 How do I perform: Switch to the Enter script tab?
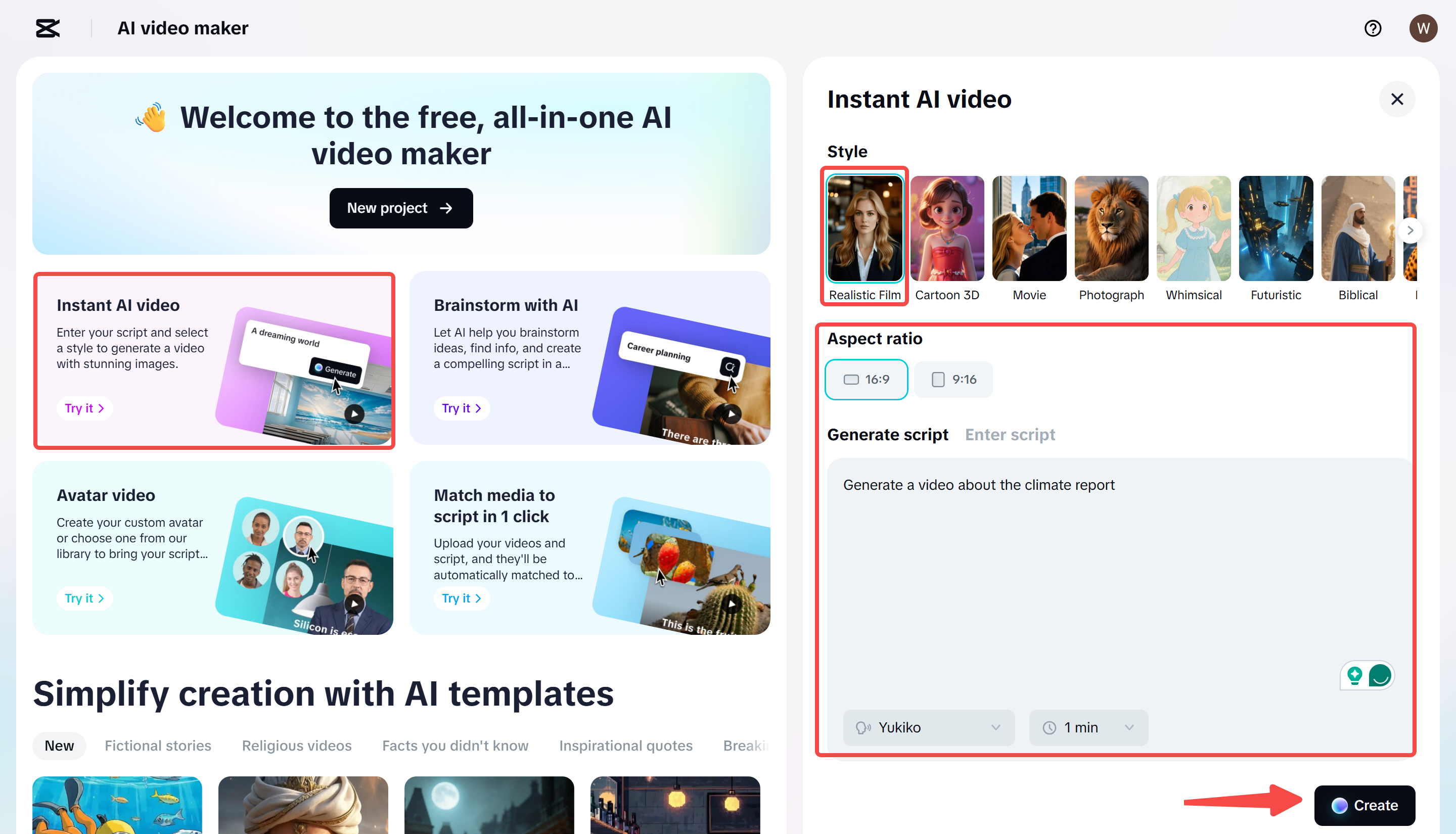(1010, 435)
